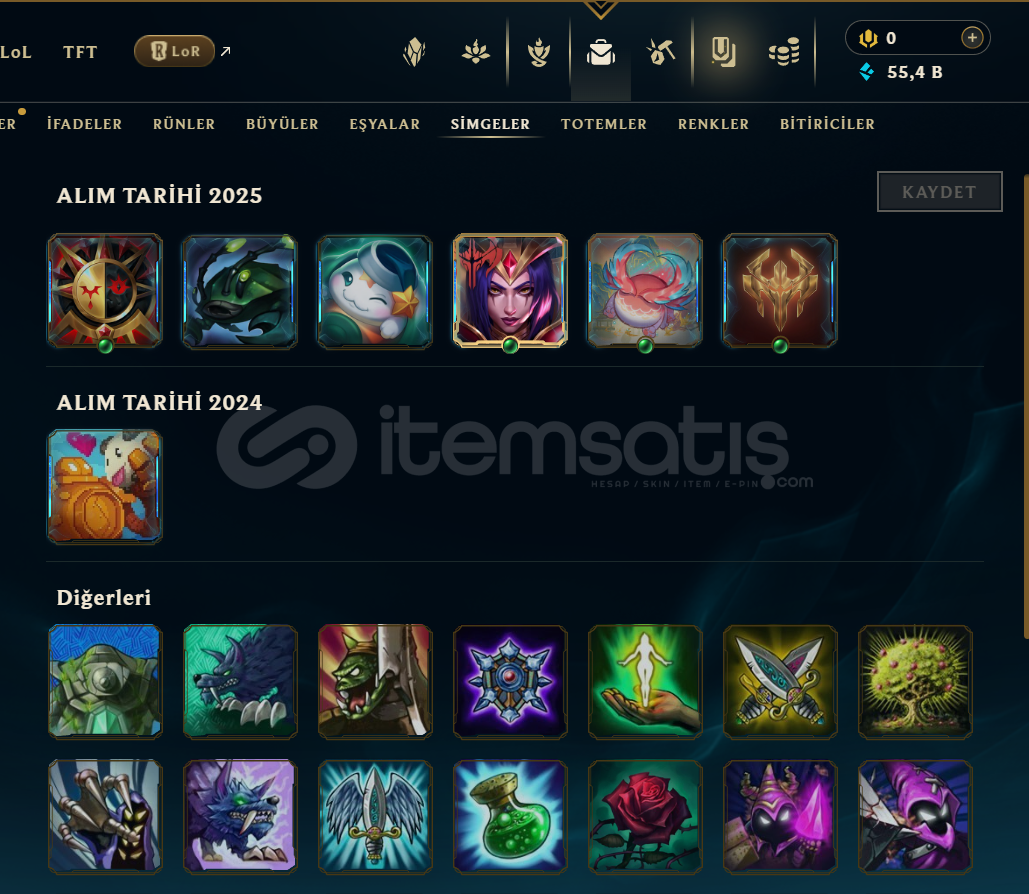Open the LoR launcher link
Viewport: 1029px width, 894px height.
tap(175, 51)
